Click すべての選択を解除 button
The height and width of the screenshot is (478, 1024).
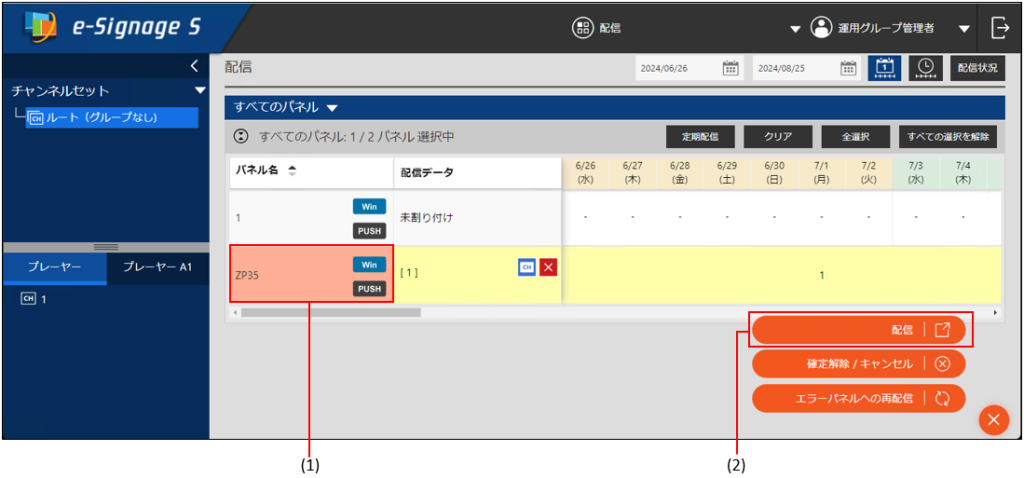tap(948, 137)
